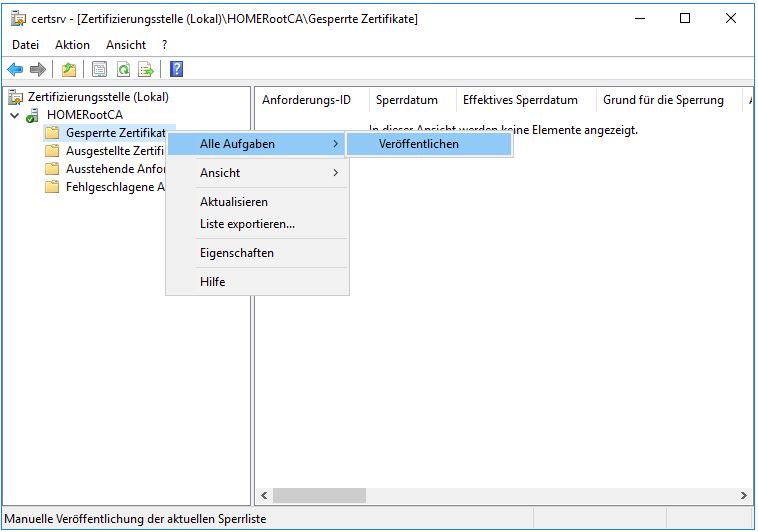Click the Properties toolbar icon
Screen dimensions: 758x532
[100, 69]
